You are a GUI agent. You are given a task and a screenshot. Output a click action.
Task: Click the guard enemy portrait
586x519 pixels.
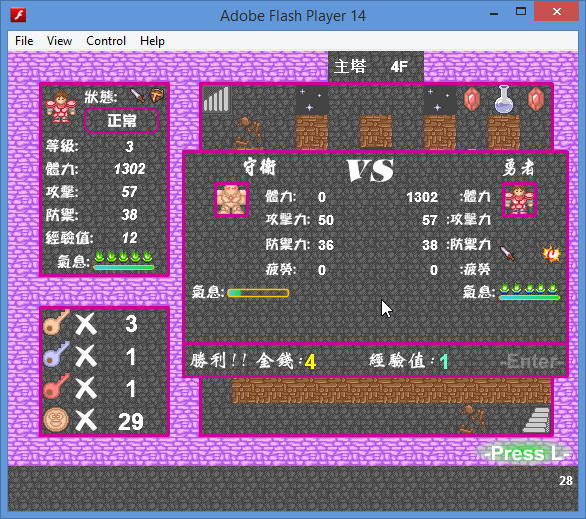[x=231, y=200]
